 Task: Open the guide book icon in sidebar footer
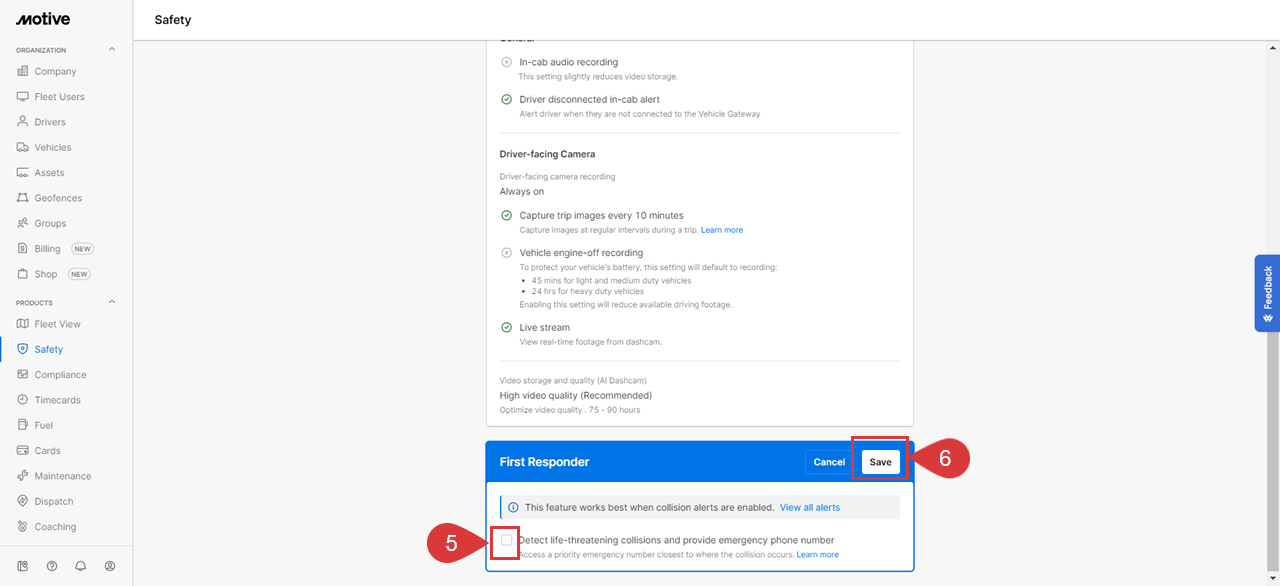[x=23, y=566]
